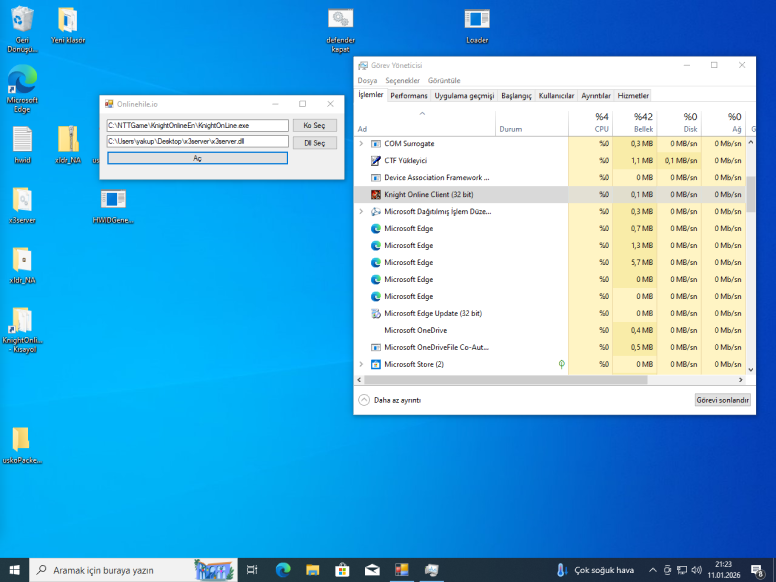The width and height of the screenshot is (776, 582).
Task: Expand the COM Surrogate process group
Action: pos(361,144)
